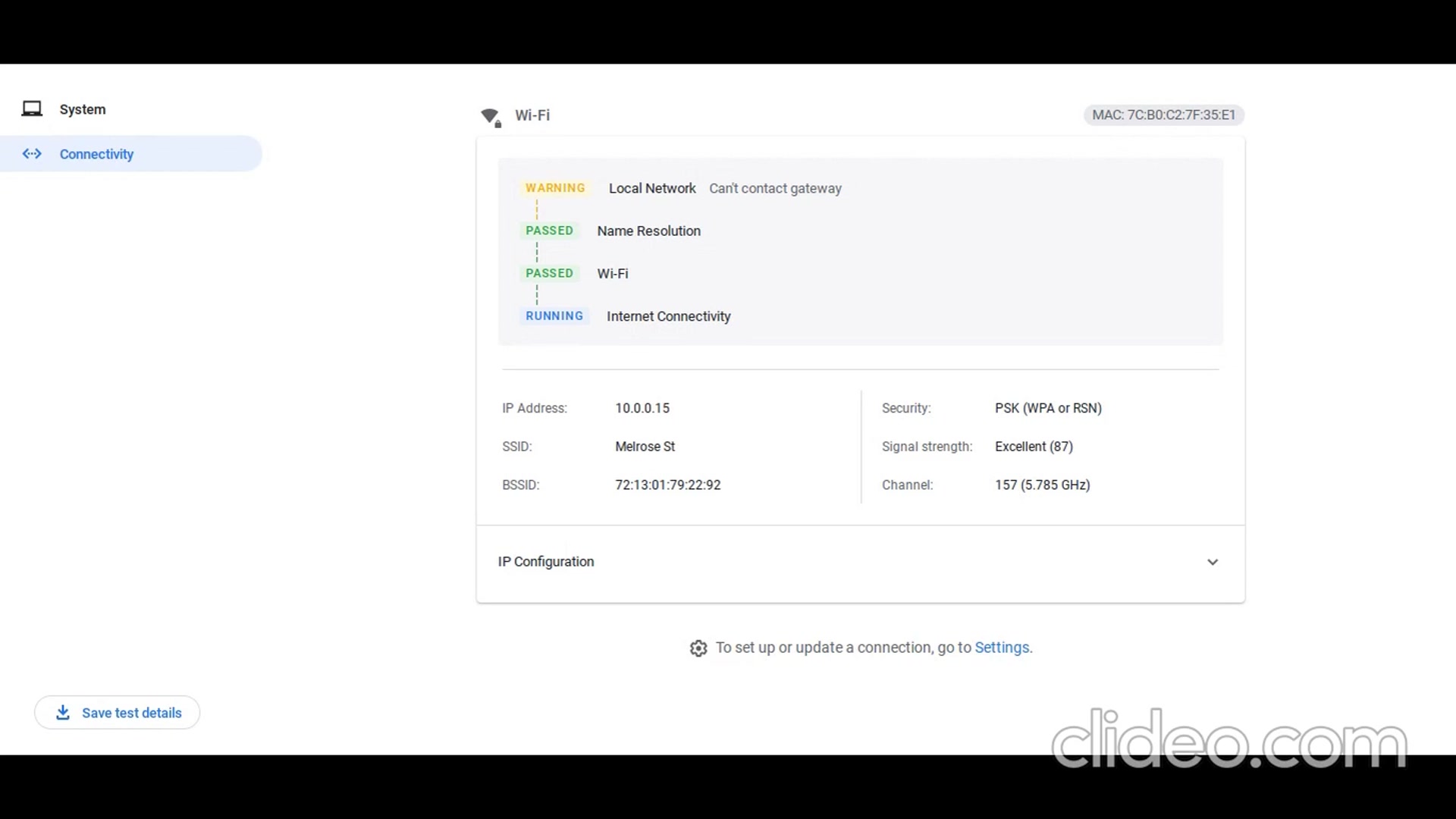Image resolution: width=1456 pixels, height=819 pixels.
Task: Open the Settings link
Action: 1002,647
